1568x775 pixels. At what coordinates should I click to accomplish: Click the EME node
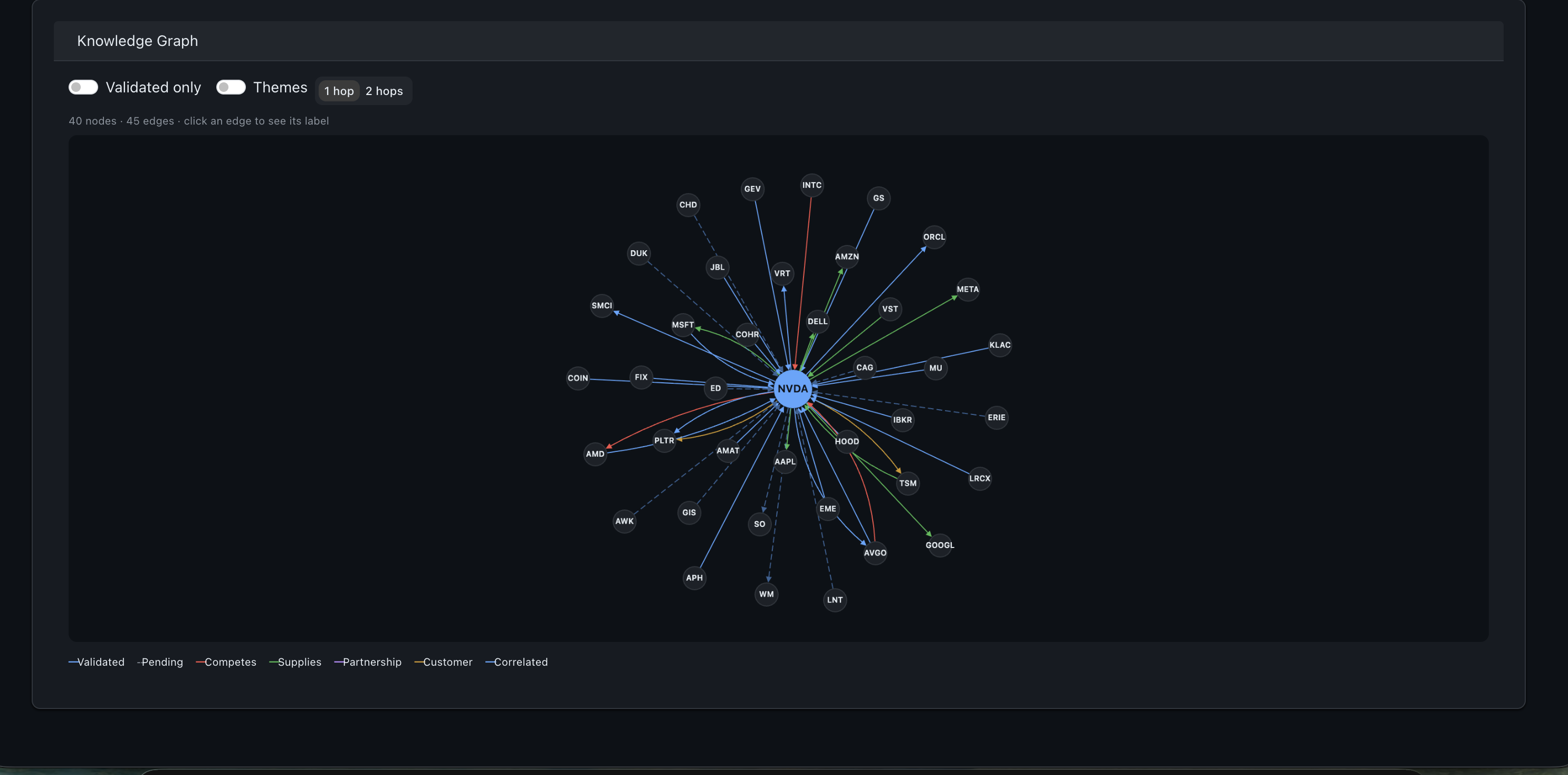tap(827, 509)
